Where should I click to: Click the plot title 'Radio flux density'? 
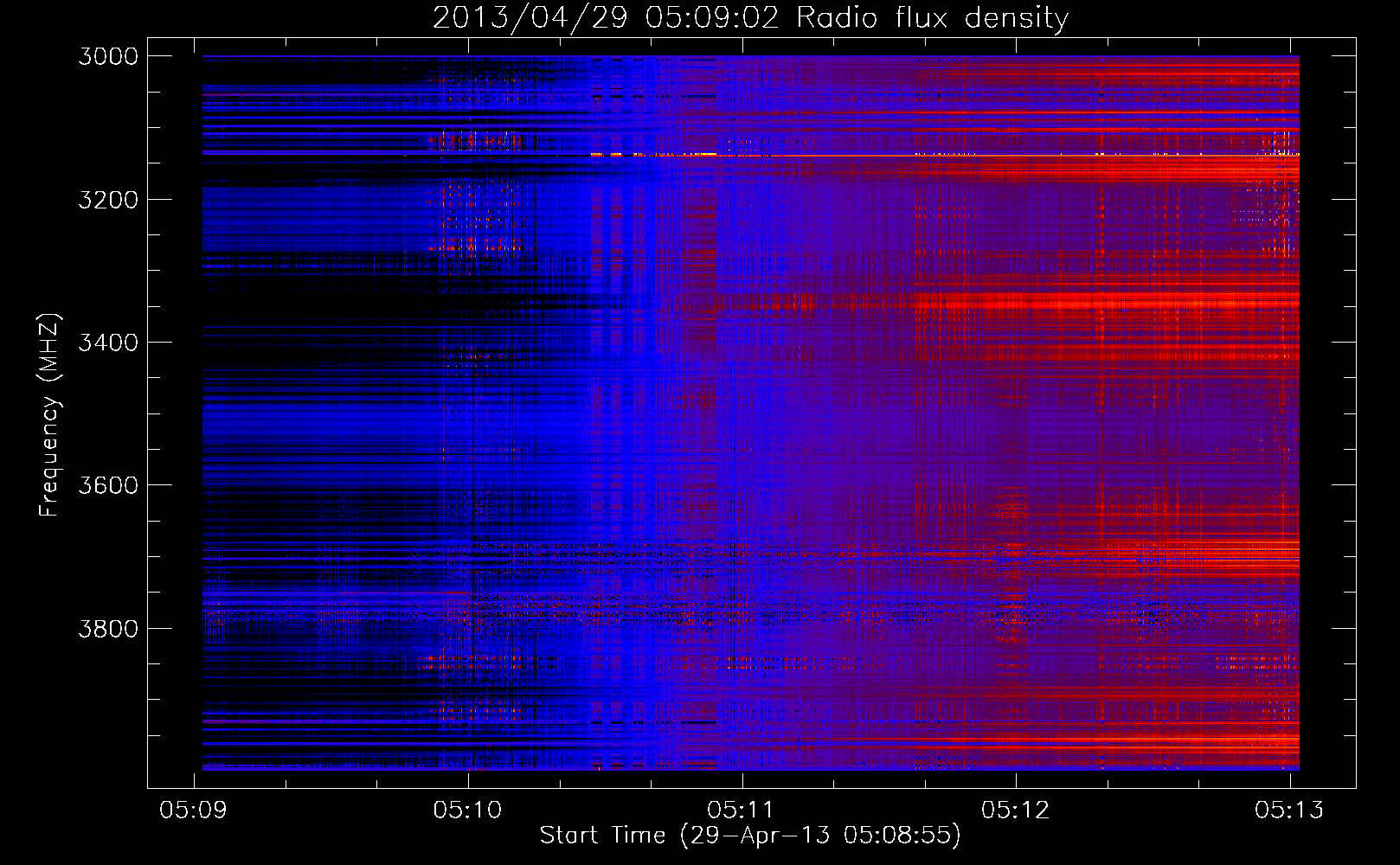750,18
